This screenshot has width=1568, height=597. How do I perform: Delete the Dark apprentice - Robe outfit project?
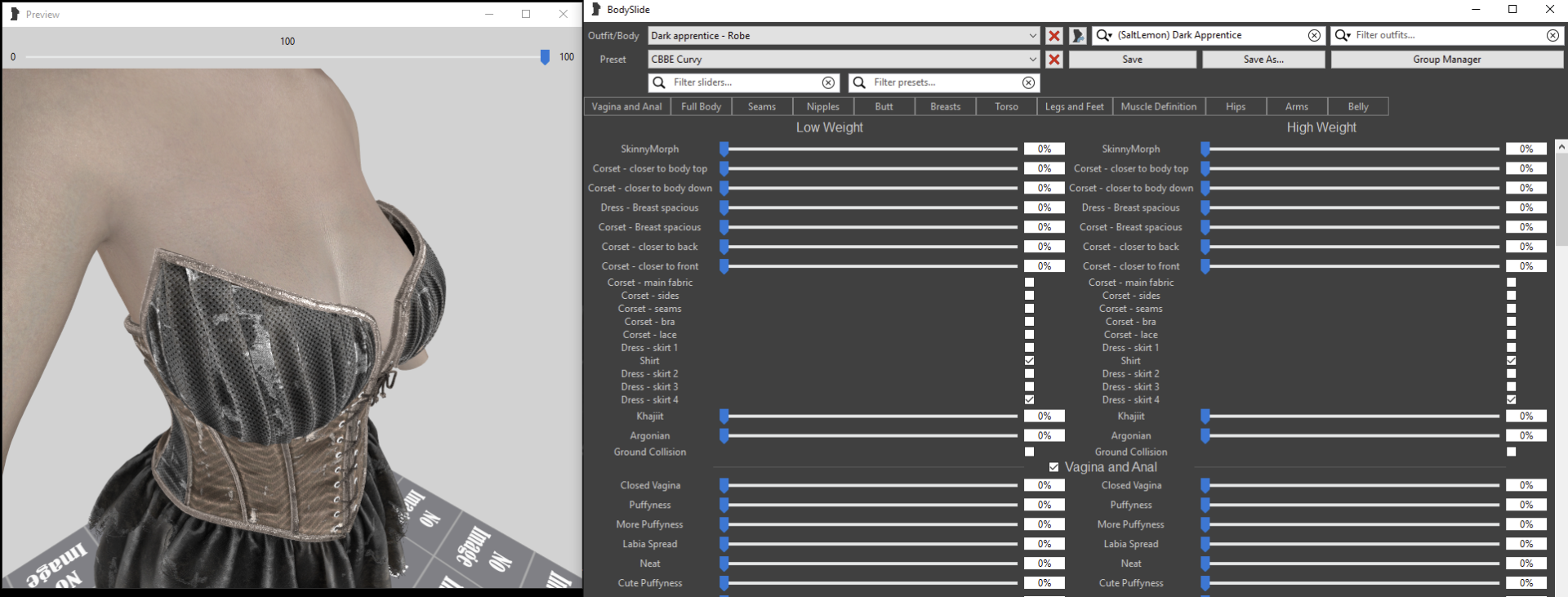1054,36
